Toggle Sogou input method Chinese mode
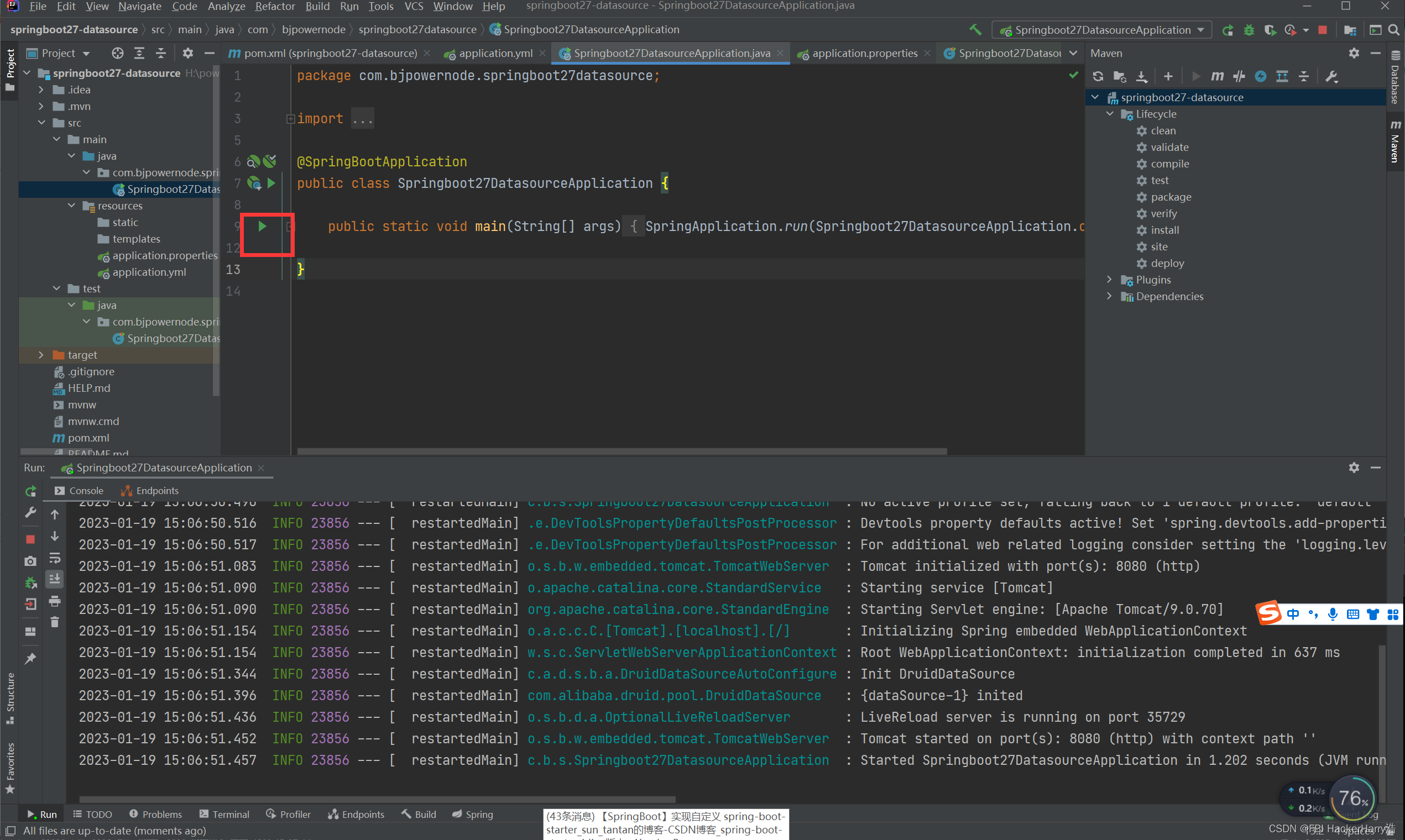 (1292, 614)
